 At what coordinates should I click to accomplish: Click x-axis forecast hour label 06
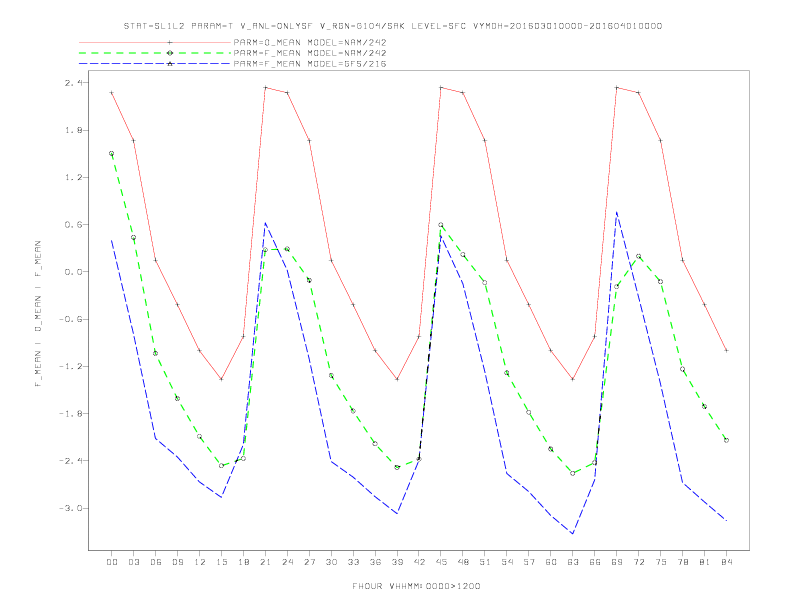point(156,562)
